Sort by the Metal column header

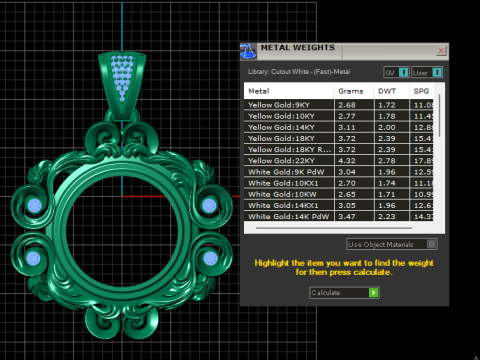289,91
